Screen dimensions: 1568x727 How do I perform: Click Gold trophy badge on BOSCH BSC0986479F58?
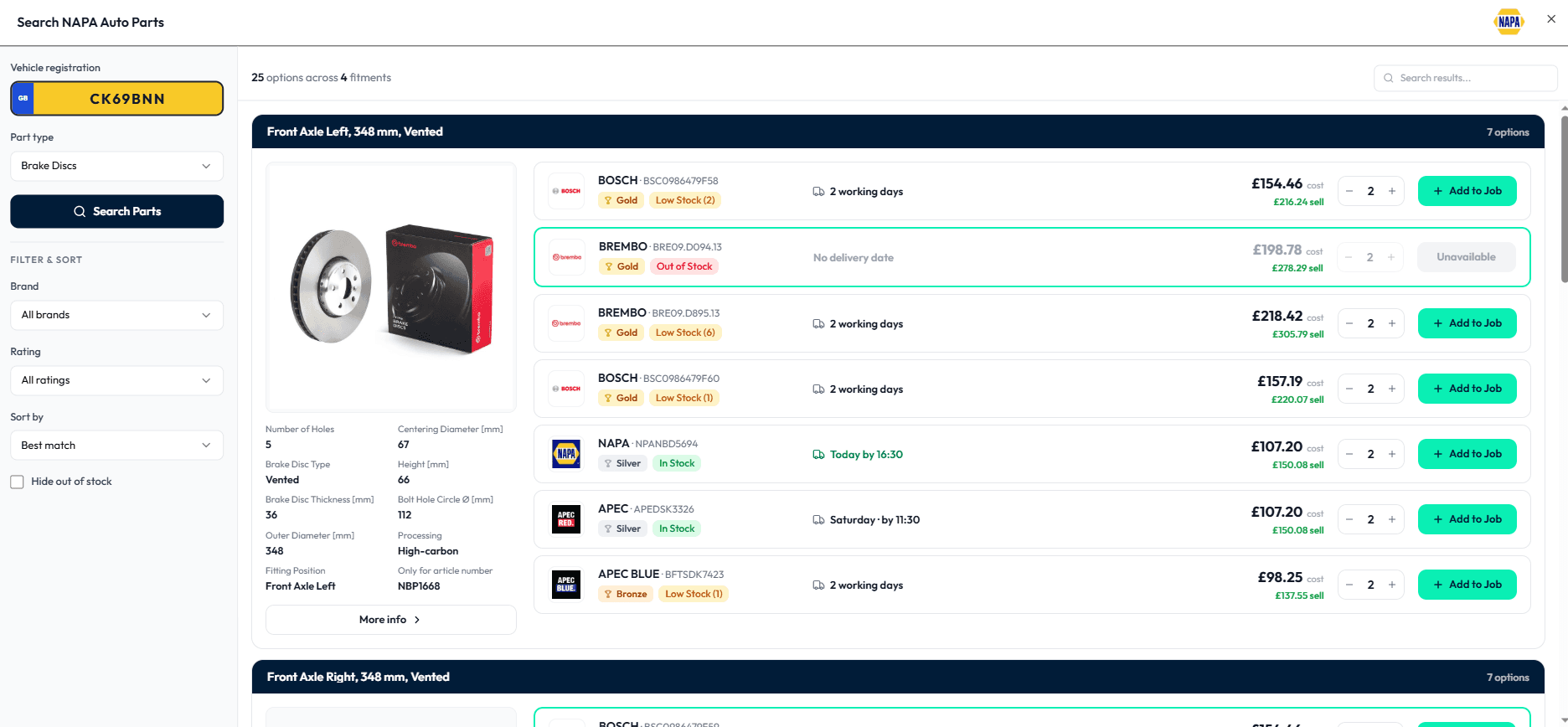621,200
